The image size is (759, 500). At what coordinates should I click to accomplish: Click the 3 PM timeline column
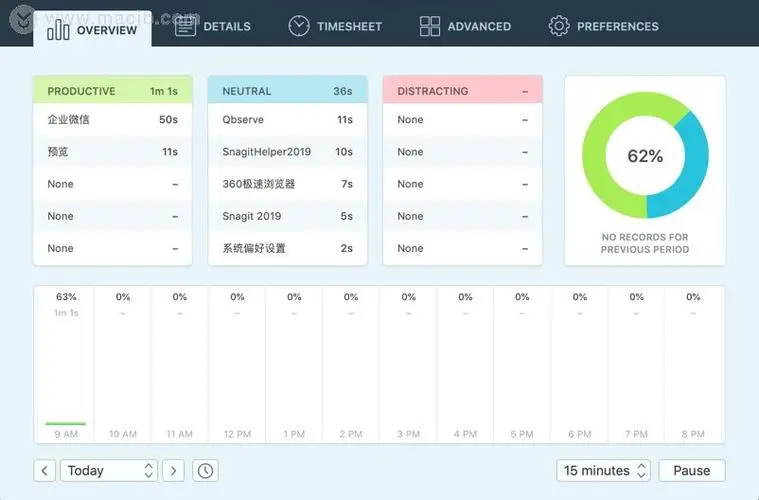coord(408,364)
